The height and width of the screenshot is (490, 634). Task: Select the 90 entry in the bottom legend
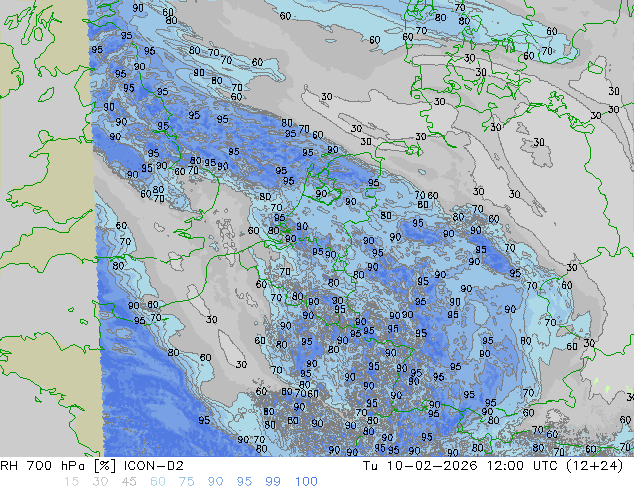215,482
